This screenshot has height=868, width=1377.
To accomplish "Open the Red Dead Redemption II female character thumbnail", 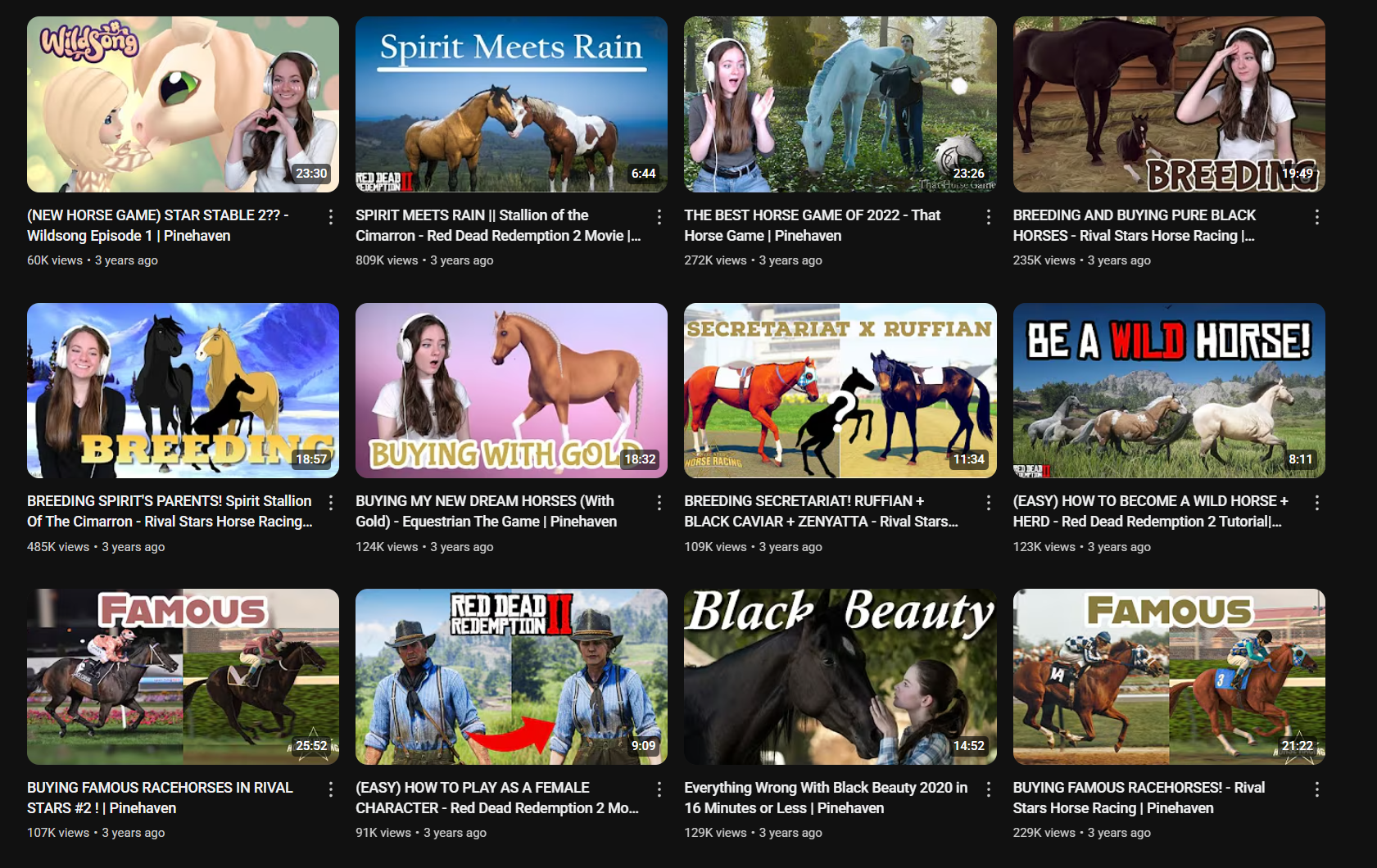I will click(511, 676).
